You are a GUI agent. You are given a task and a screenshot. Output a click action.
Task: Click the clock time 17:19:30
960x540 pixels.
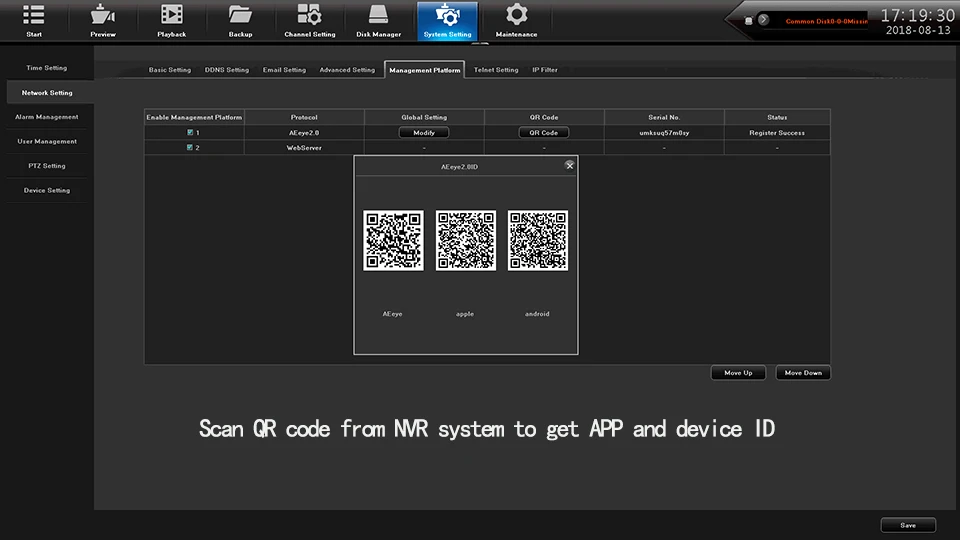click(x=917, y=15)
